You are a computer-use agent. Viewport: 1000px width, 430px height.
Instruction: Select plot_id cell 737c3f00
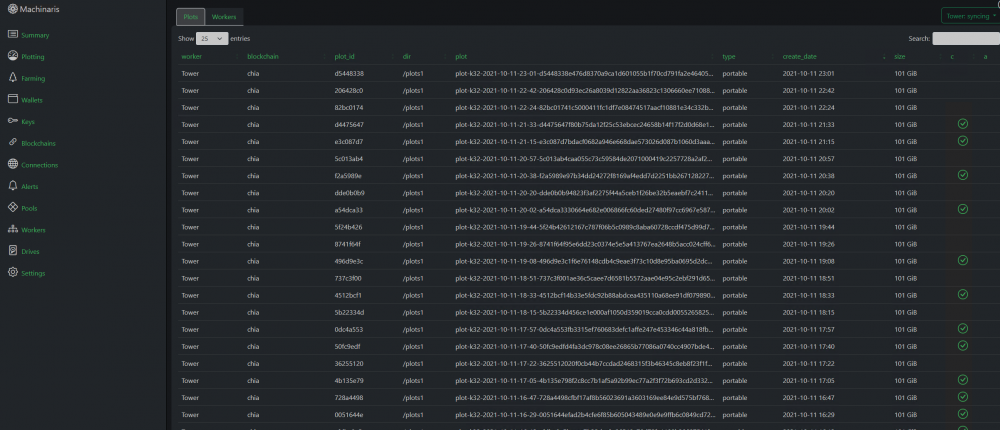(x=348, y=278)
